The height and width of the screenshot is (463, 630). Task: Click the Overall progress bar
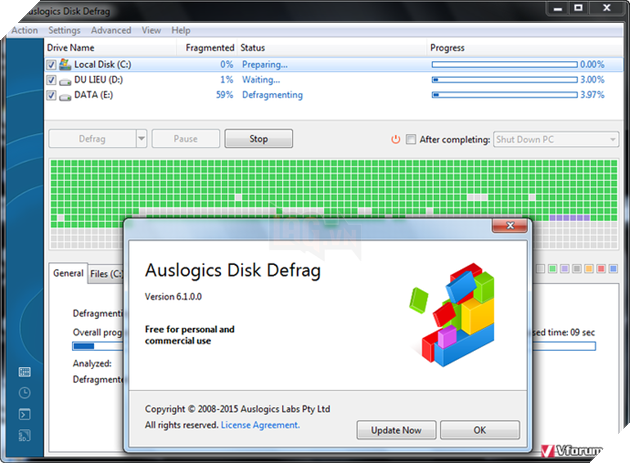coord(333,346)
